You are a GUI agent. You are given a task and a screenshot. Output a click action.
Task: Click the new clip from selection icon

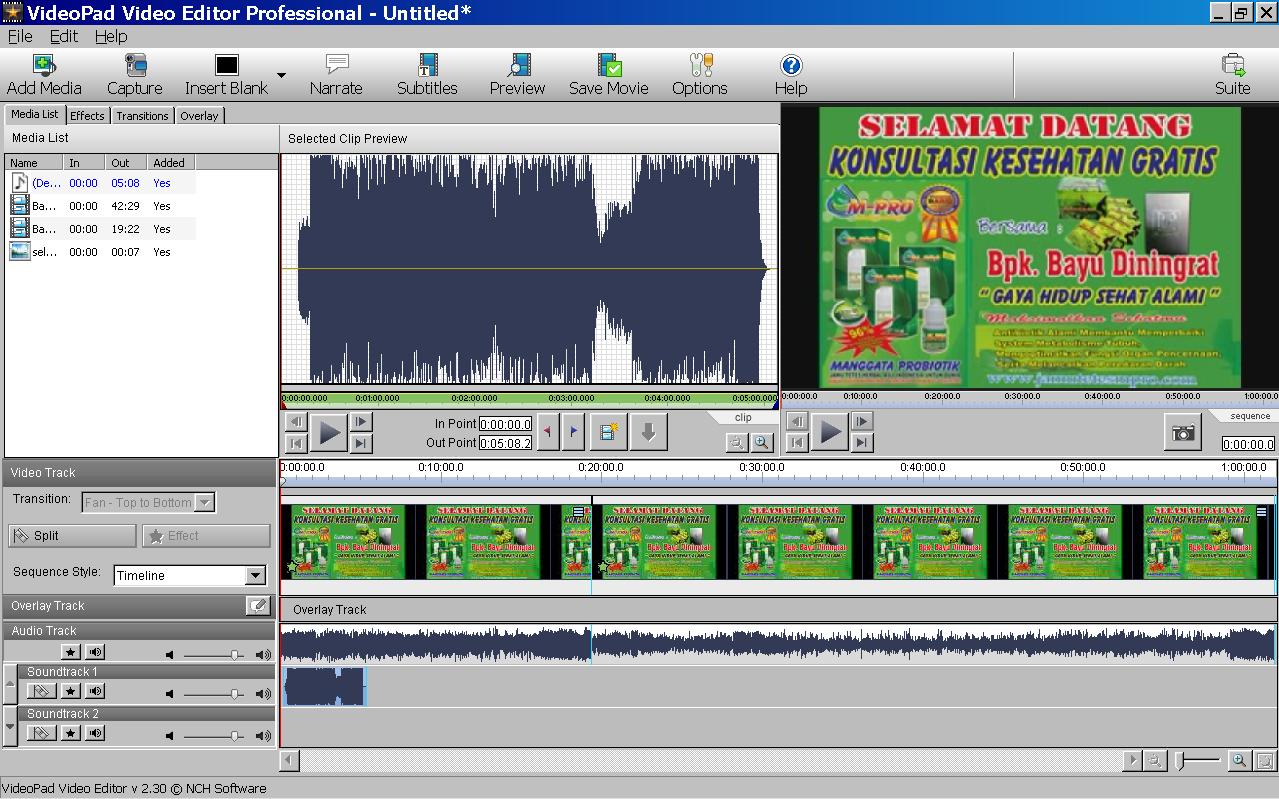[x=608, y=433]
